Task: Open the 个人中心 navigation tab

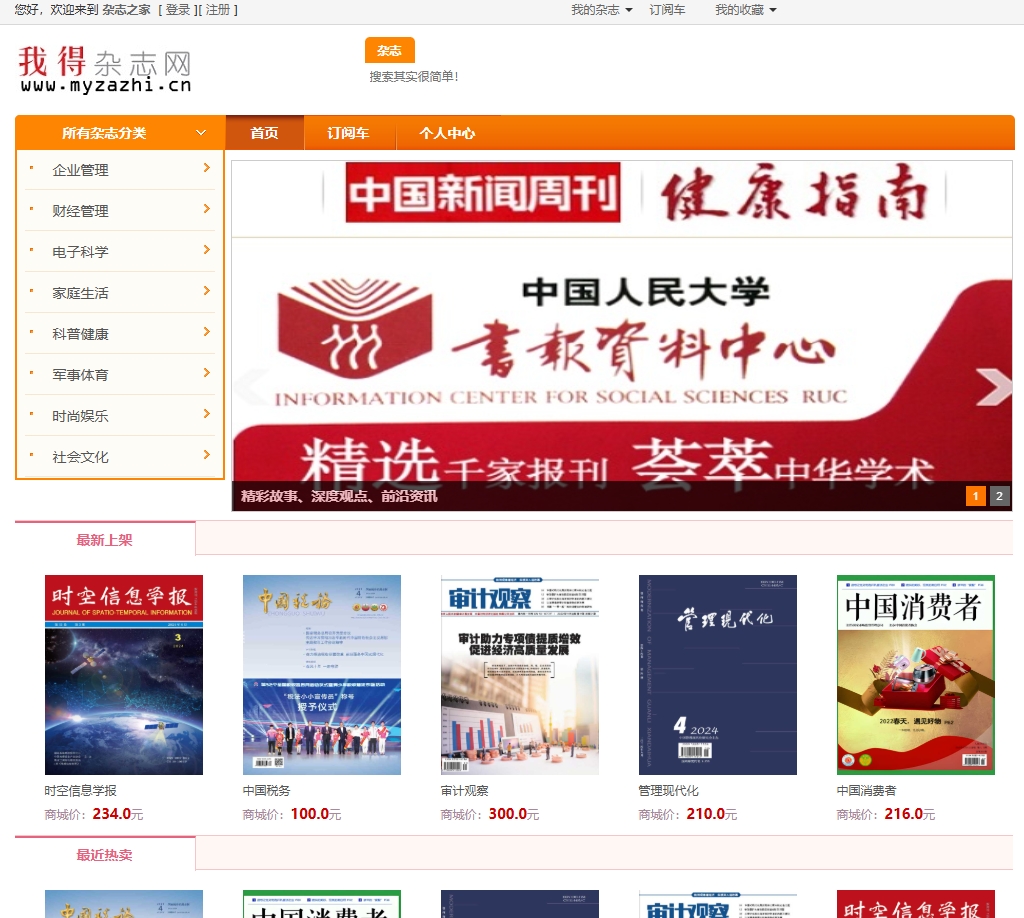Action: point(447,133)
